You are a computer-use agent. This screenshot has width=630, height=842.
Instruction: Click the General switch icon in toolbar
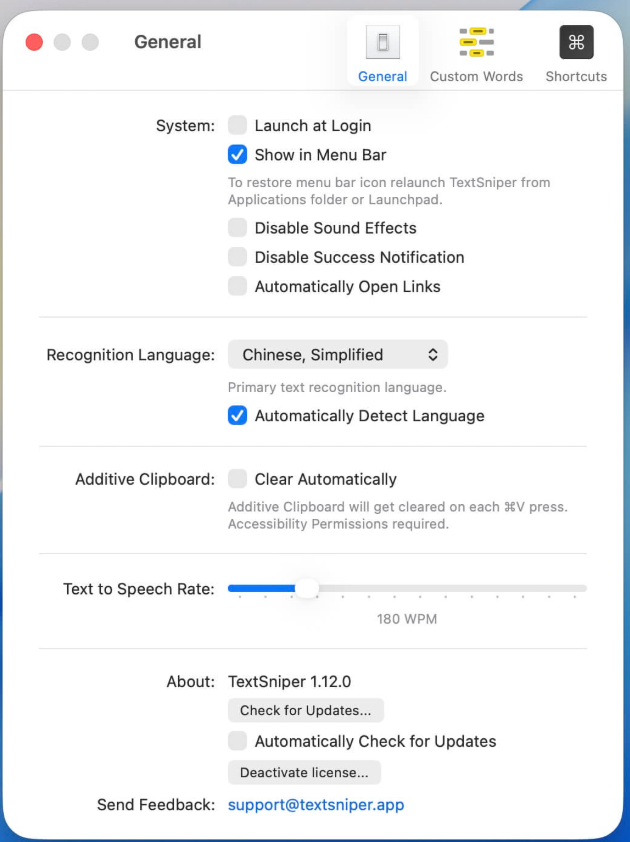click(x=383, y=43)
